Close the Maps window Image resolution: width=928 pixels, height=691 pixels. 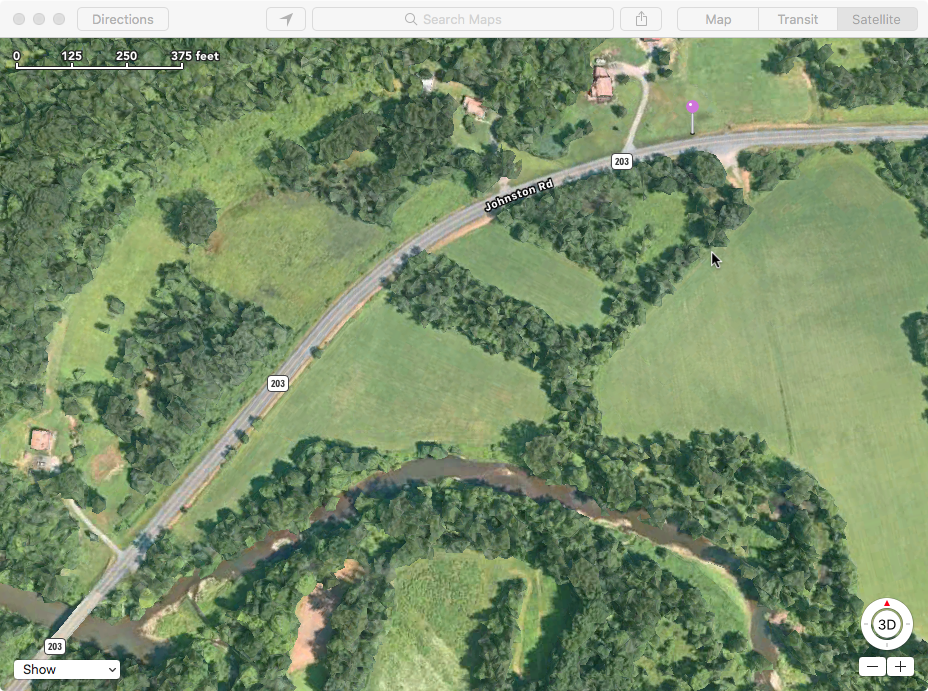coord(19,19)
